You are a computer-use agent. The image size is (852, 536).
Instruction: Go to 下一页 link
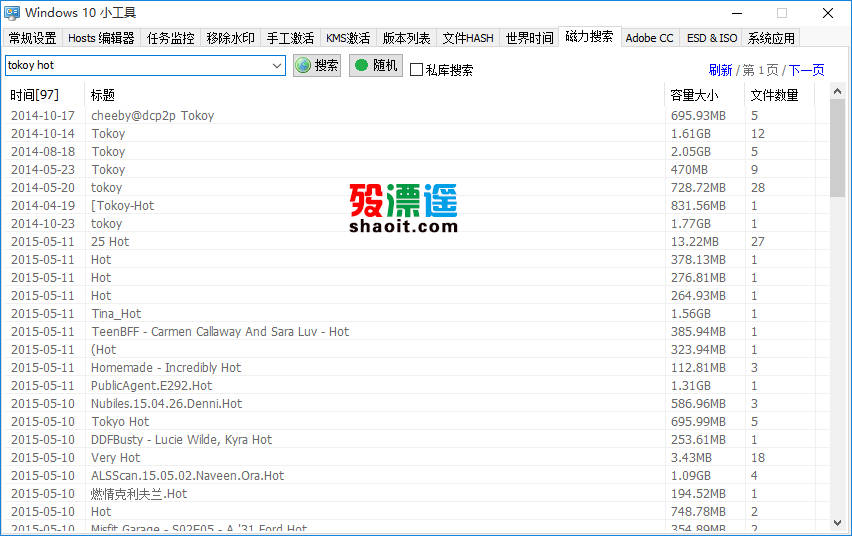[806, 70]
